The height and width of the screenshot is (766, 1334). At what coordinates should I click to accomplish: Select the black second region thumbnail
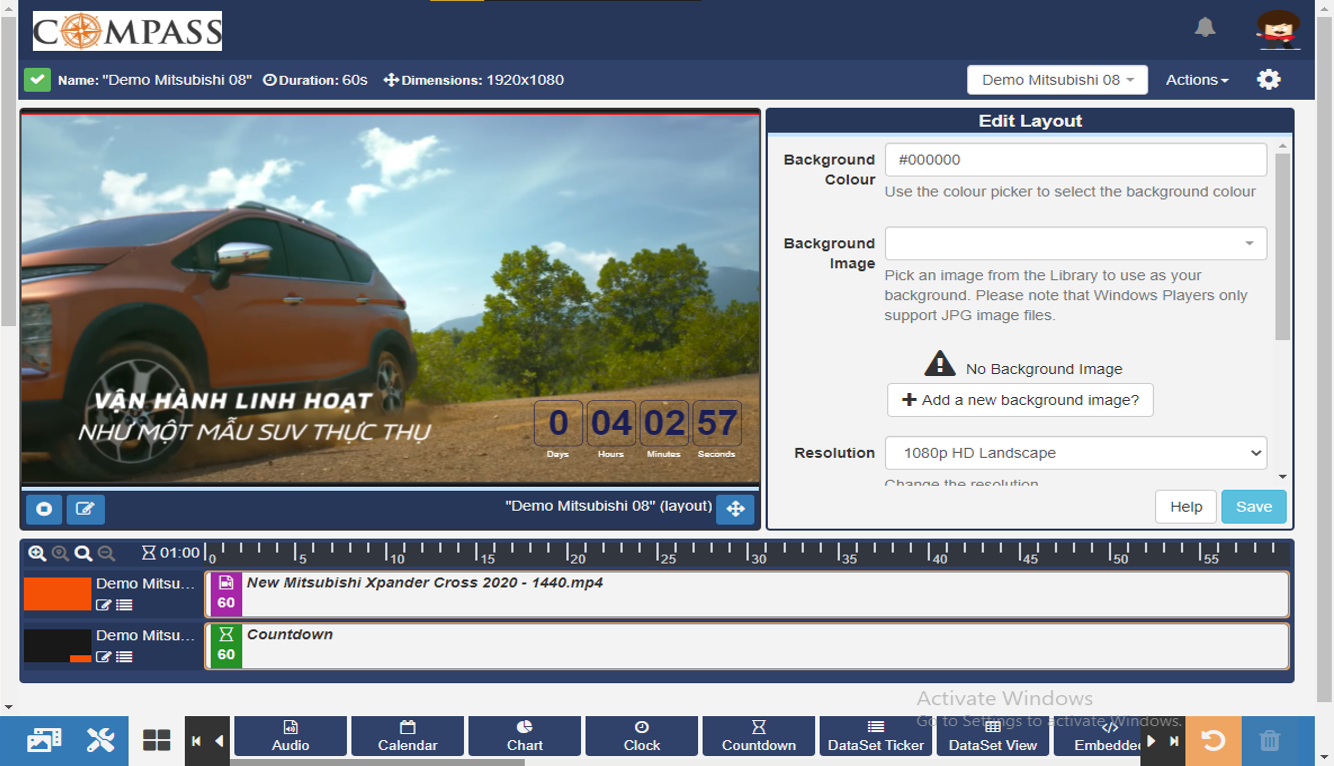[x=57, y=646]
